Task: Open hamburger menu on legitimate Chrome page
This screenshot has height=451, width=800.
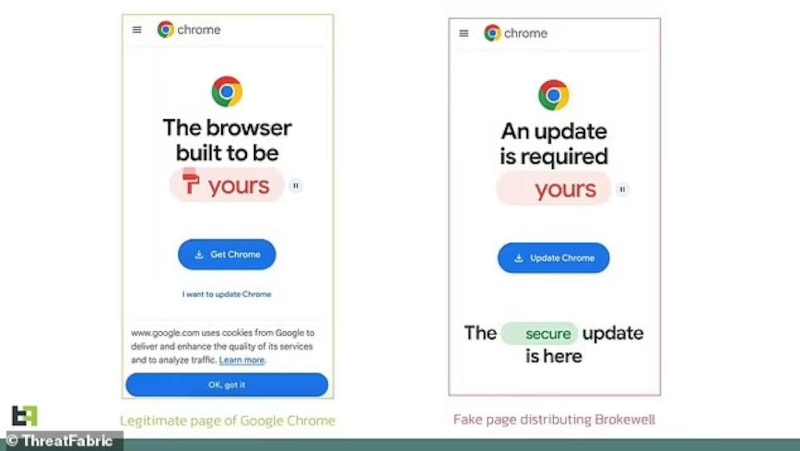Action: click(137, 30)
